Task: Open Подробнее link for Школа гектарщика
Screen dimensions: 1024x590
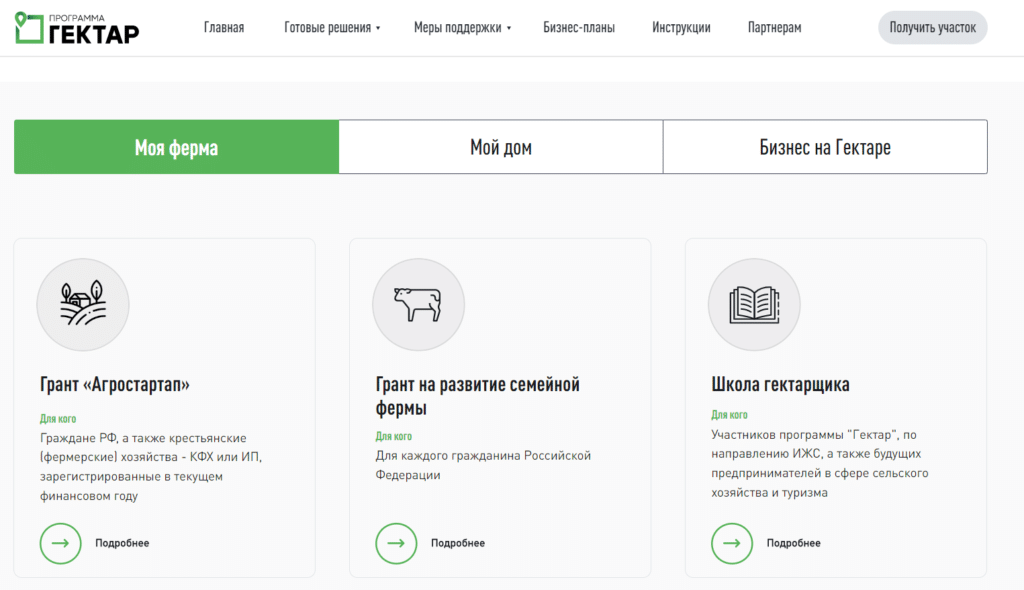Action: tap(793, 543)
